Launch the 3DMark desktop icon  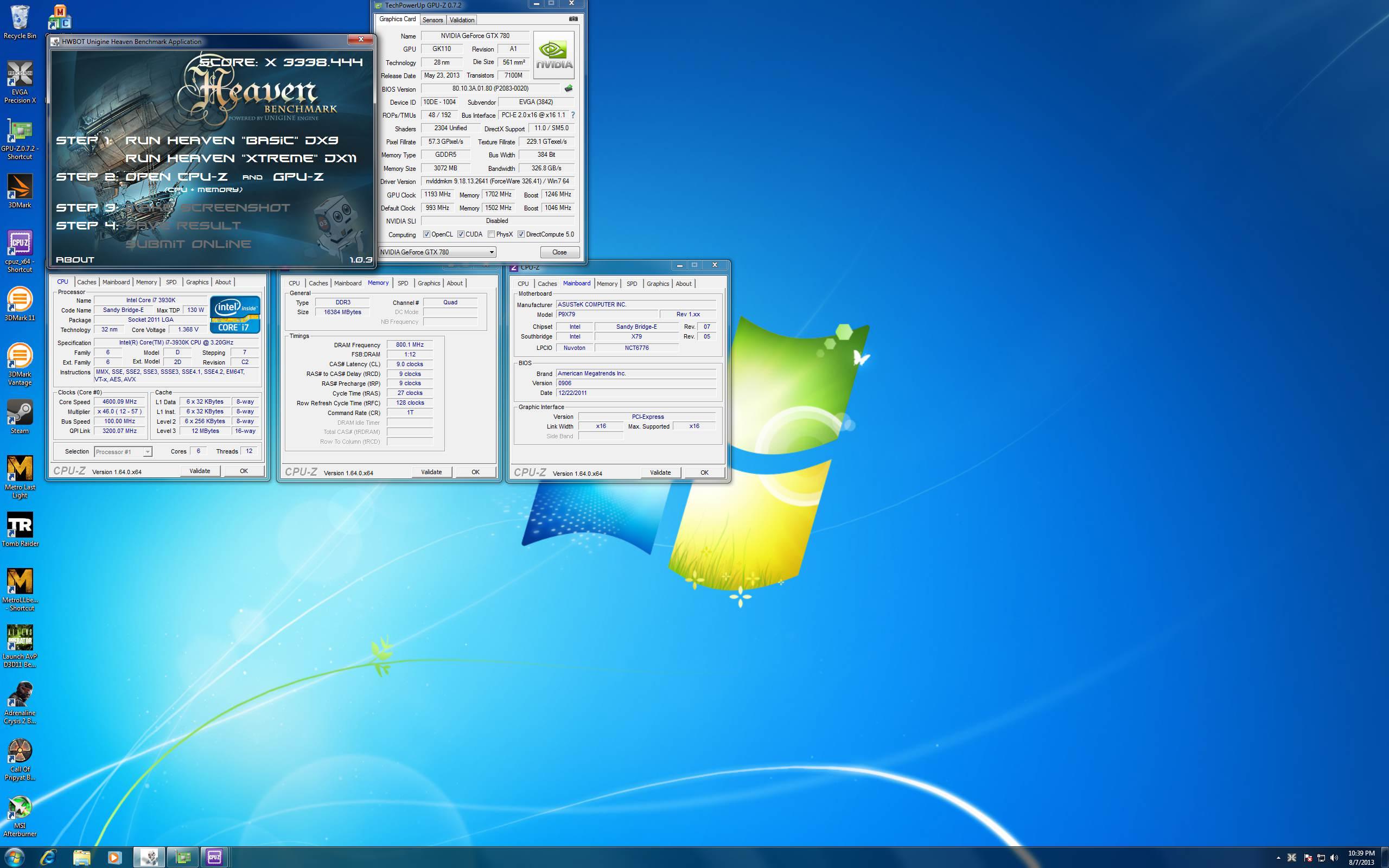[20, 190]
